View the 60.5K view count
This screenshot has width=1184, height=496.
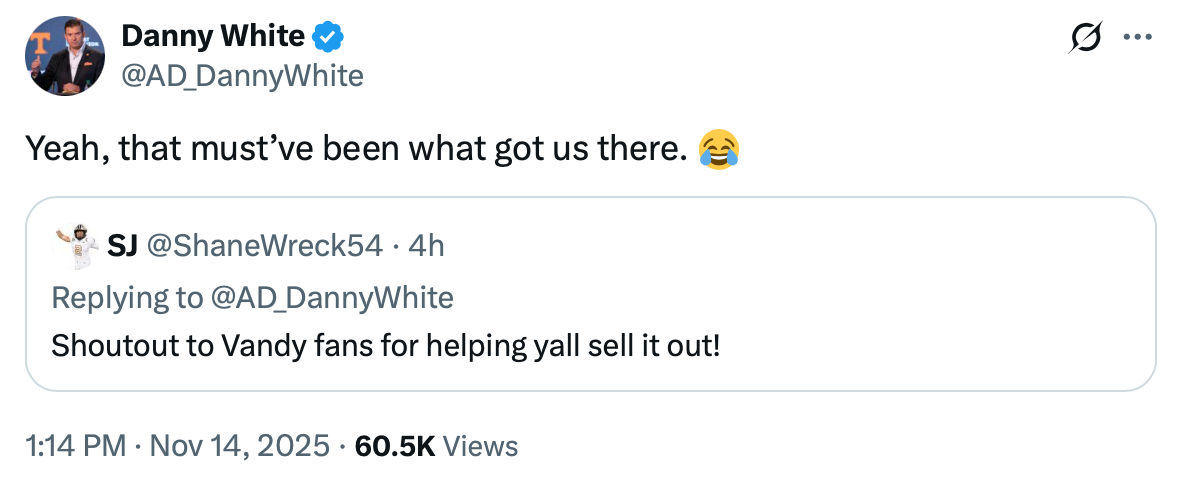pyautogui.click(x=395, y=446)
